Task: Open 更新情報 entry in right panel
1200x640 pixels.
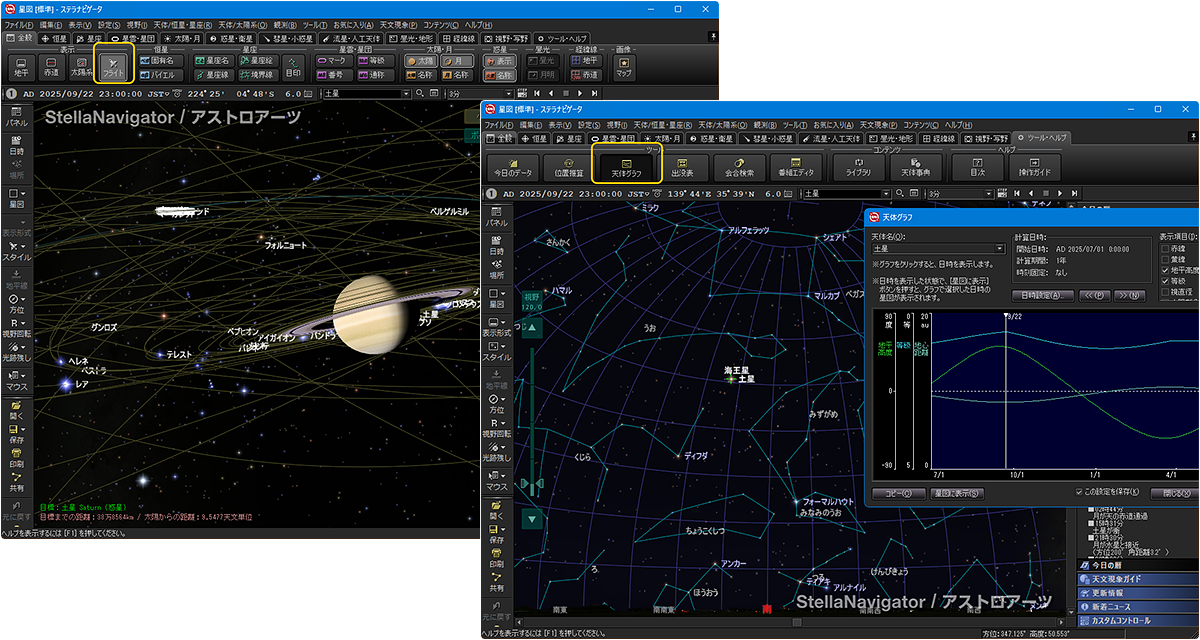Action: [x=1139, y=593]
